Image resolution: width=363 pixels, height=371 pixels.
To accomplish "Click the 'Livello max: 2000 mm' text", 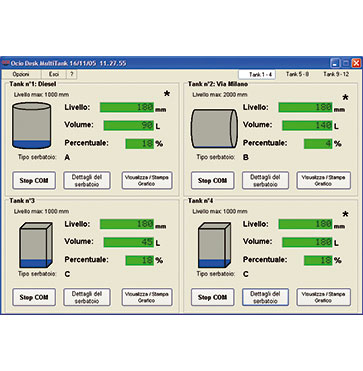I will click(x=220, y=95).
